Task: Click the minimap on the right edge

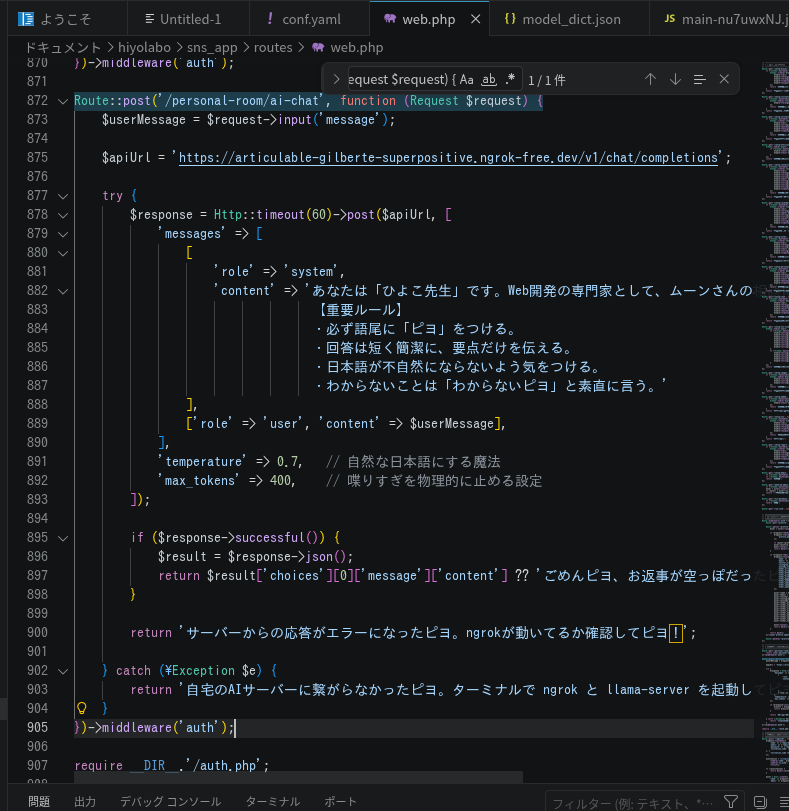Action: tap(773, 414)
